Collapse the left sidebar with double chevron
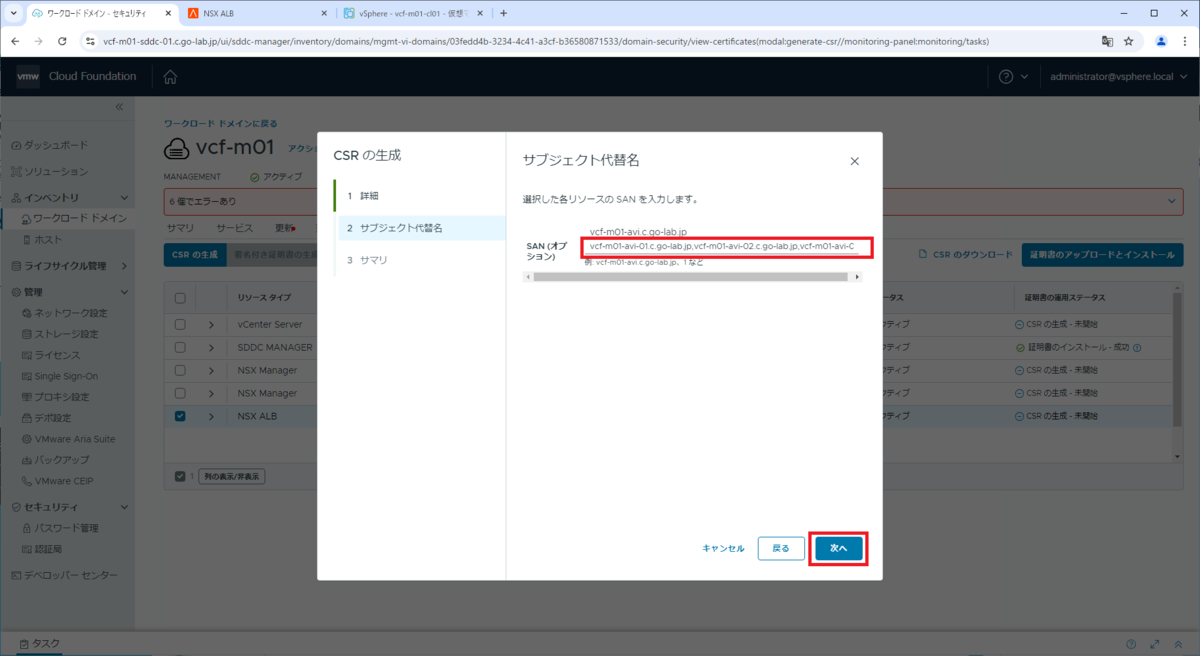The width and height of the screenshot is (1200, 656). pos(119,106)
